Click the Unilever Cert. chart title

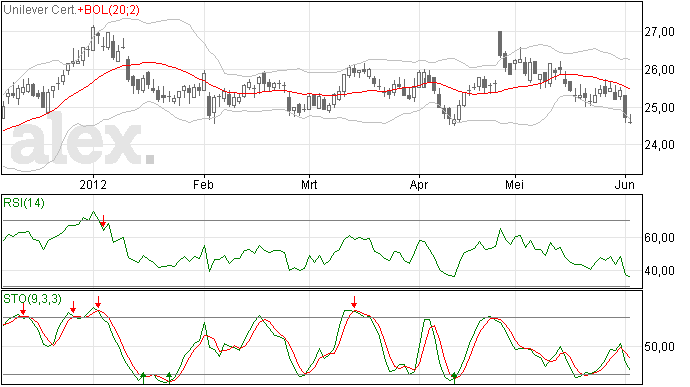40,10
